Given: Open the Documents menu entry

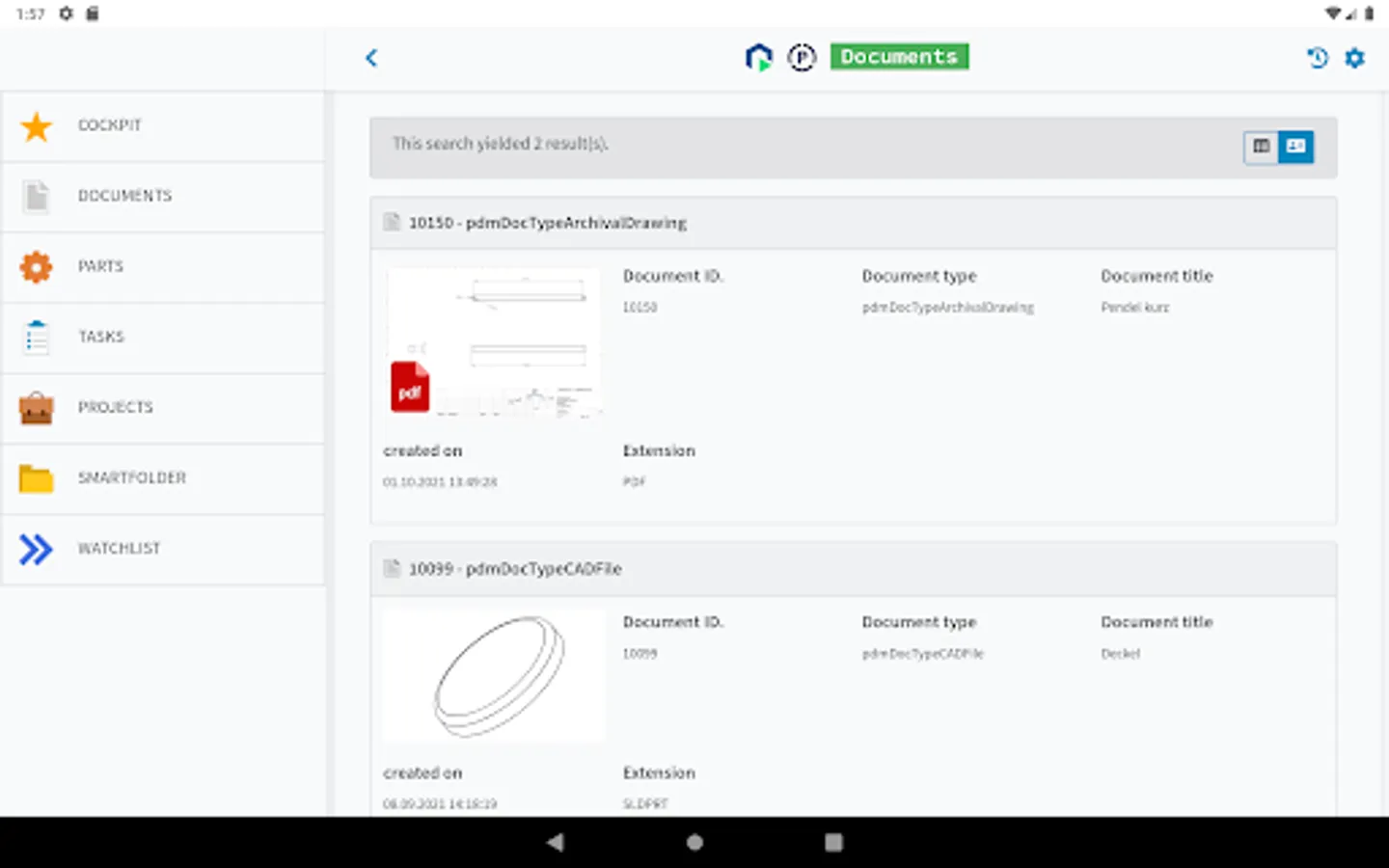Looking at the screenshot, I should pos(163,197).
